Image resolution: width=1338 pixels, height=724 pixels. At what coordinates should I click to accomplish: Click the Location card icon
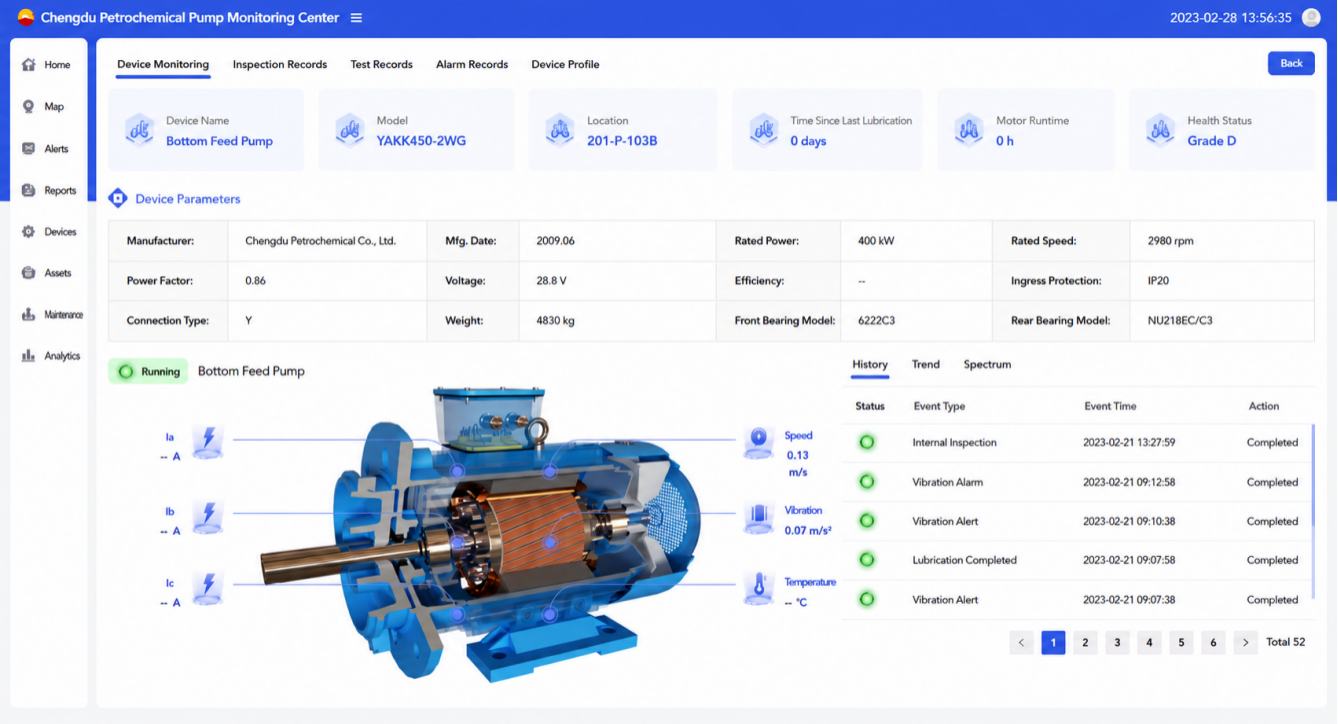pos(560,130)
